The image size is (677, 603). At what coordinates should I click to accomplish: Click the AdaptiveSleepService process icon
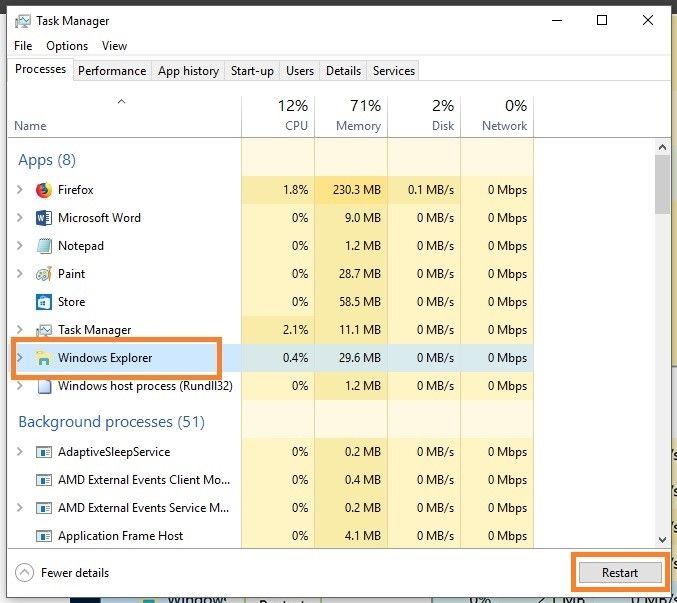click(44, 452)
